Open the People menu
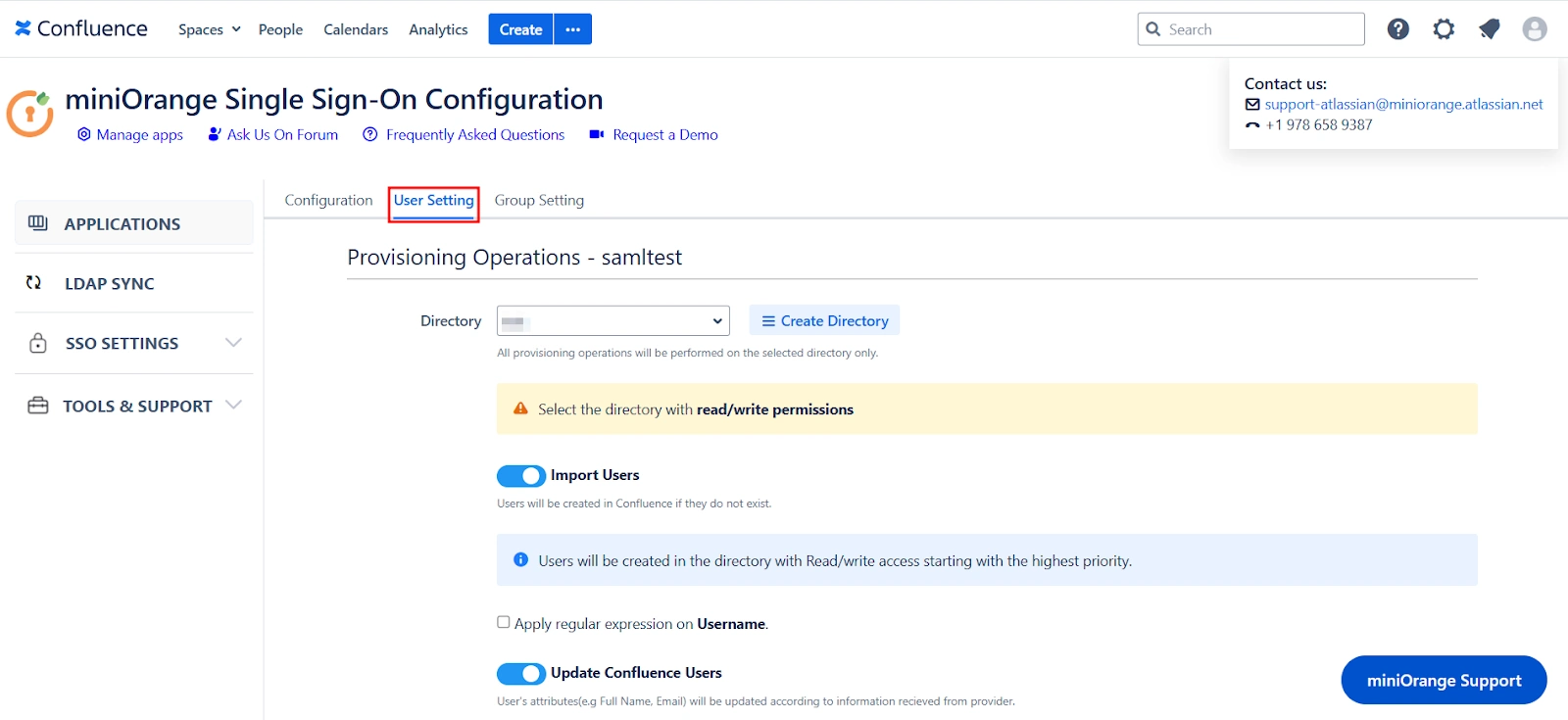 pos(280,29)
